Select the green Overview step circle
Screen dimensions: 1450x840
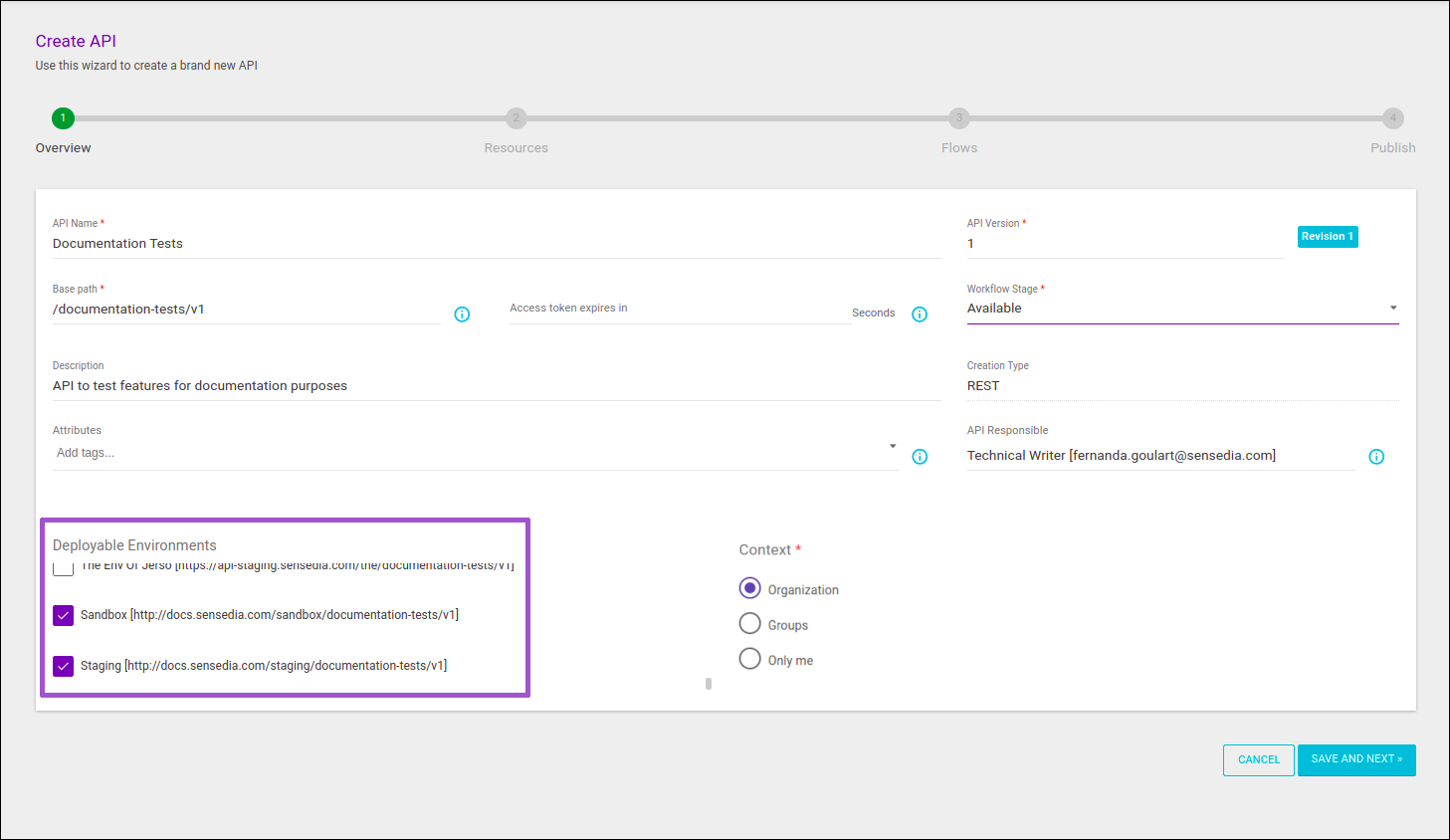(63, 117)
